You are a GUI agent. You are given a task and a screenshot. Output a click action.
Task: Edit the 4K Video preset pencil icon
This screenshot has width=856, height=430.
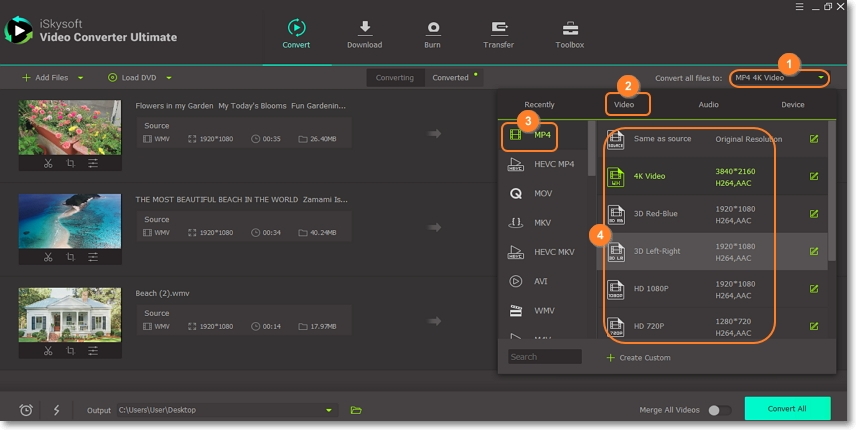pos(814,176)
